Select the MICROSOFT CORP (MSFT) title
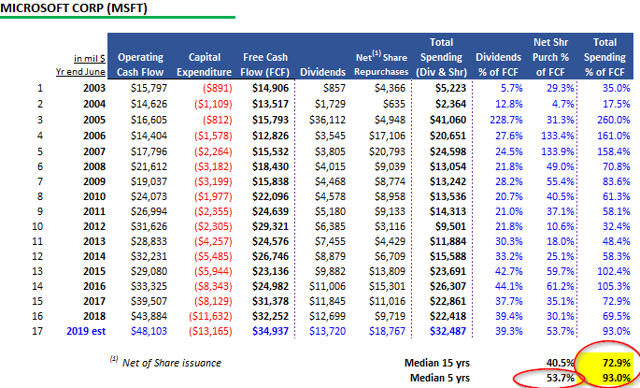This screenshot has height=388, width=640. (x=74, y=8)
